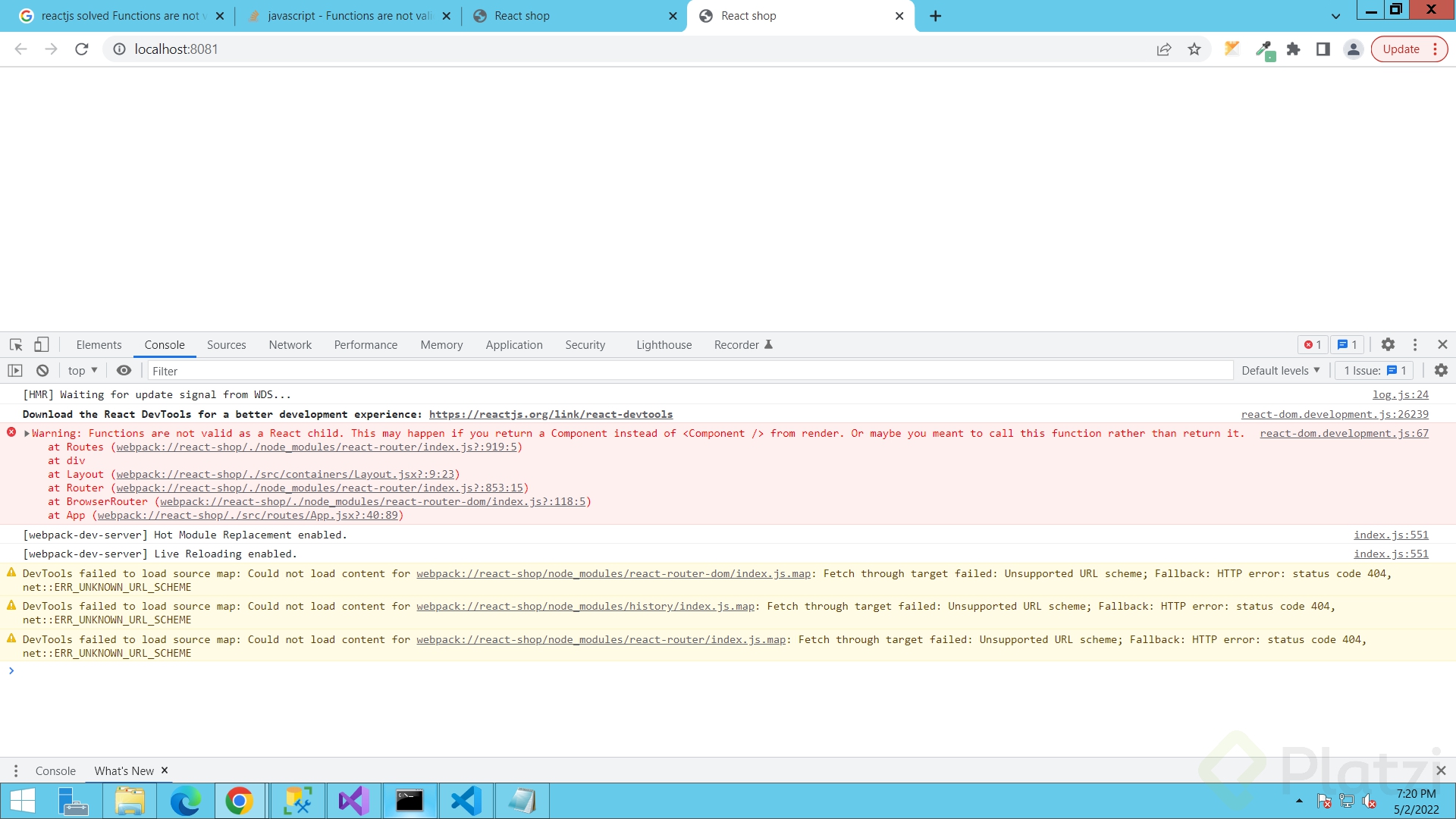Viewport: 1456px width, 819px height.
Task: Switch to the Network tab
Action: [290, 344]
